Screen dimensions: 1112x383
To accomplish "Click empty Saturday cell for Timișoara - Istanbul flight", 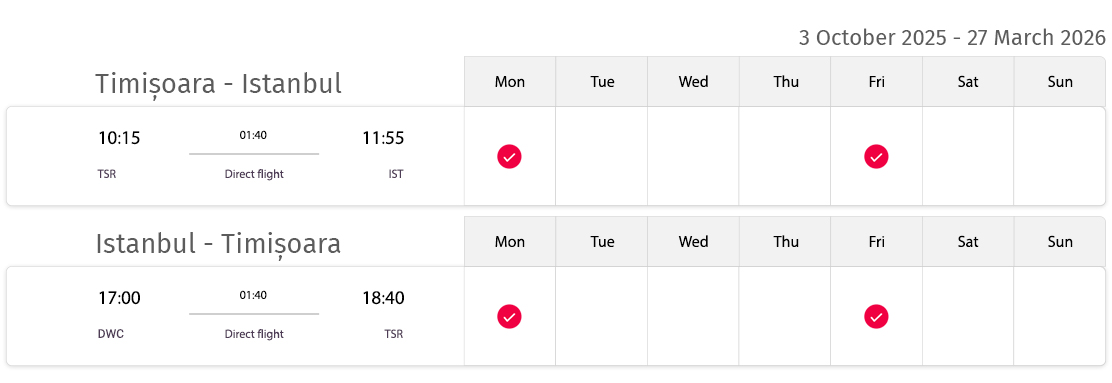I will 968,156.
